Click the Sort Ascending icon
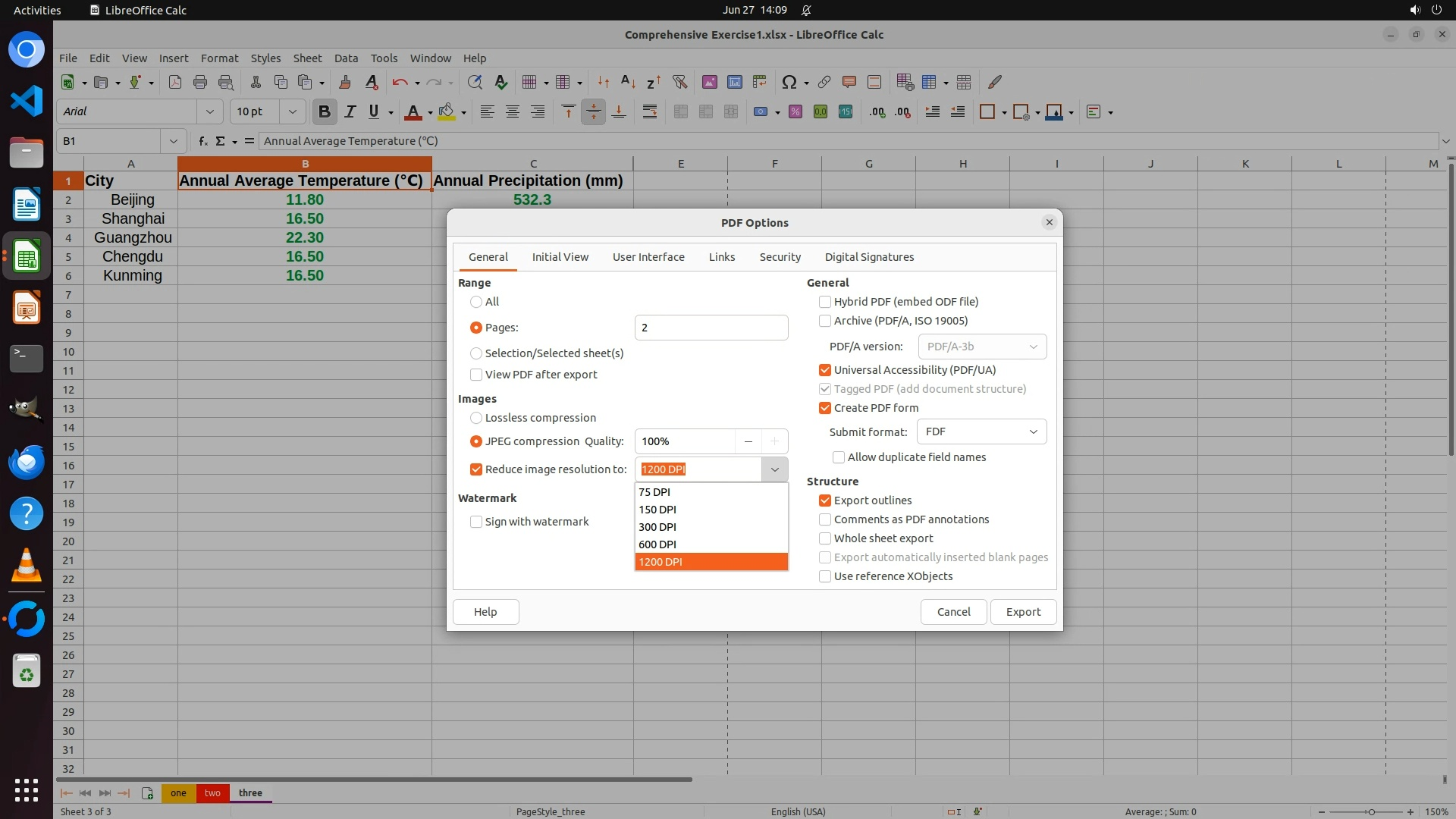This screenshot has height=819, width=1456. pos(628,83)
